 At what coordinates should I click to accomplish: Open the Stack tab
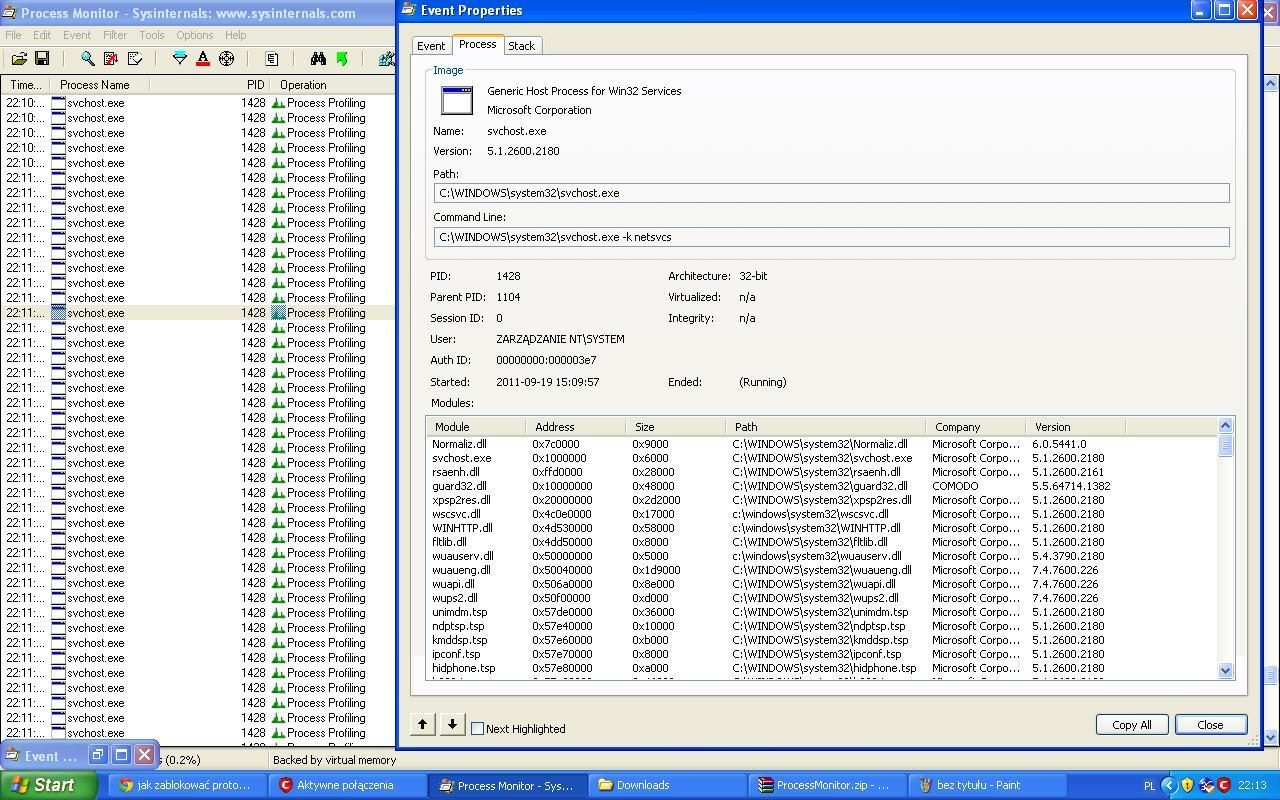tap(521, 46)
